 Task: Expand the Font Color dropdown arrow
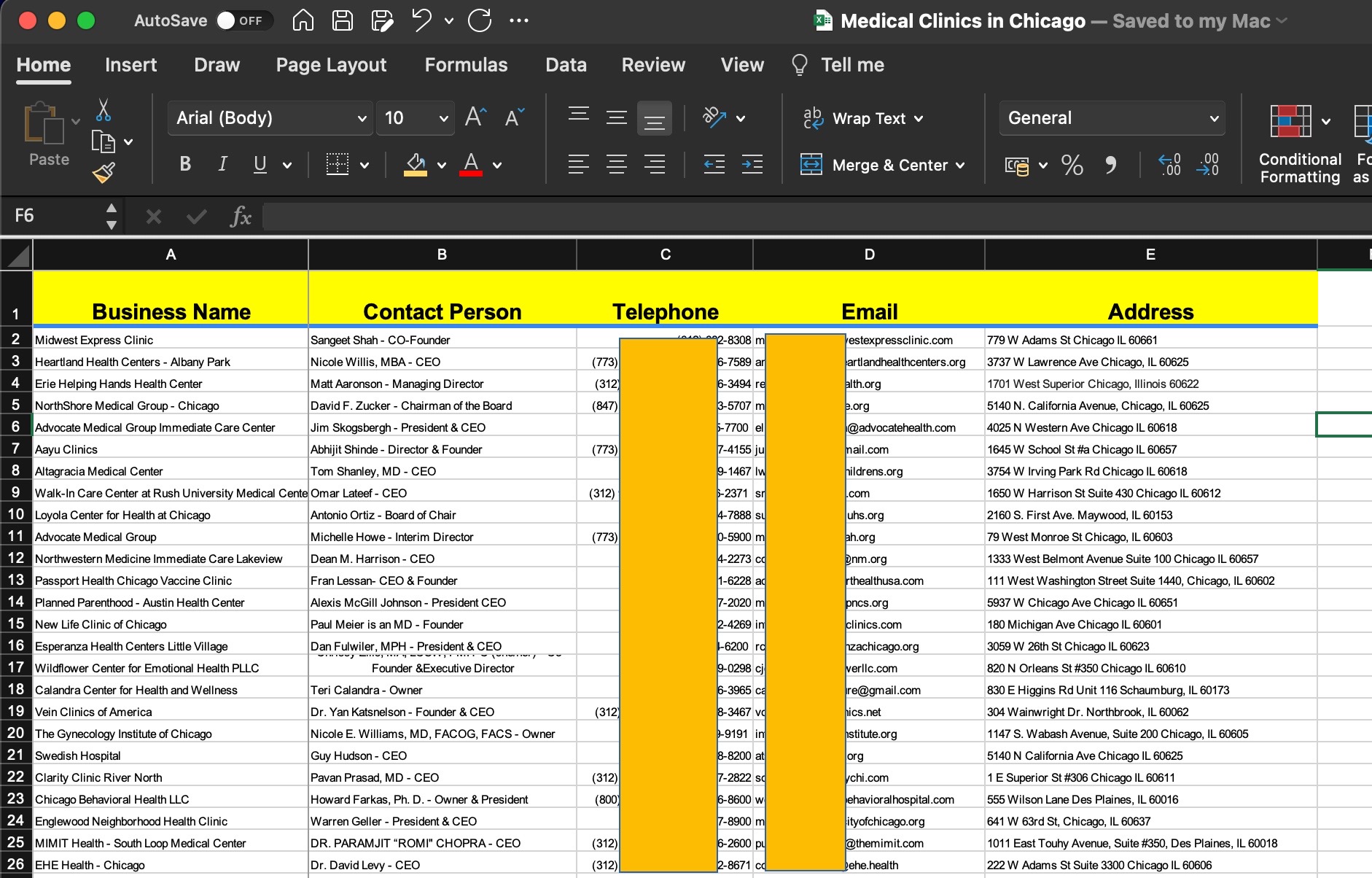[x=497, y=166]
